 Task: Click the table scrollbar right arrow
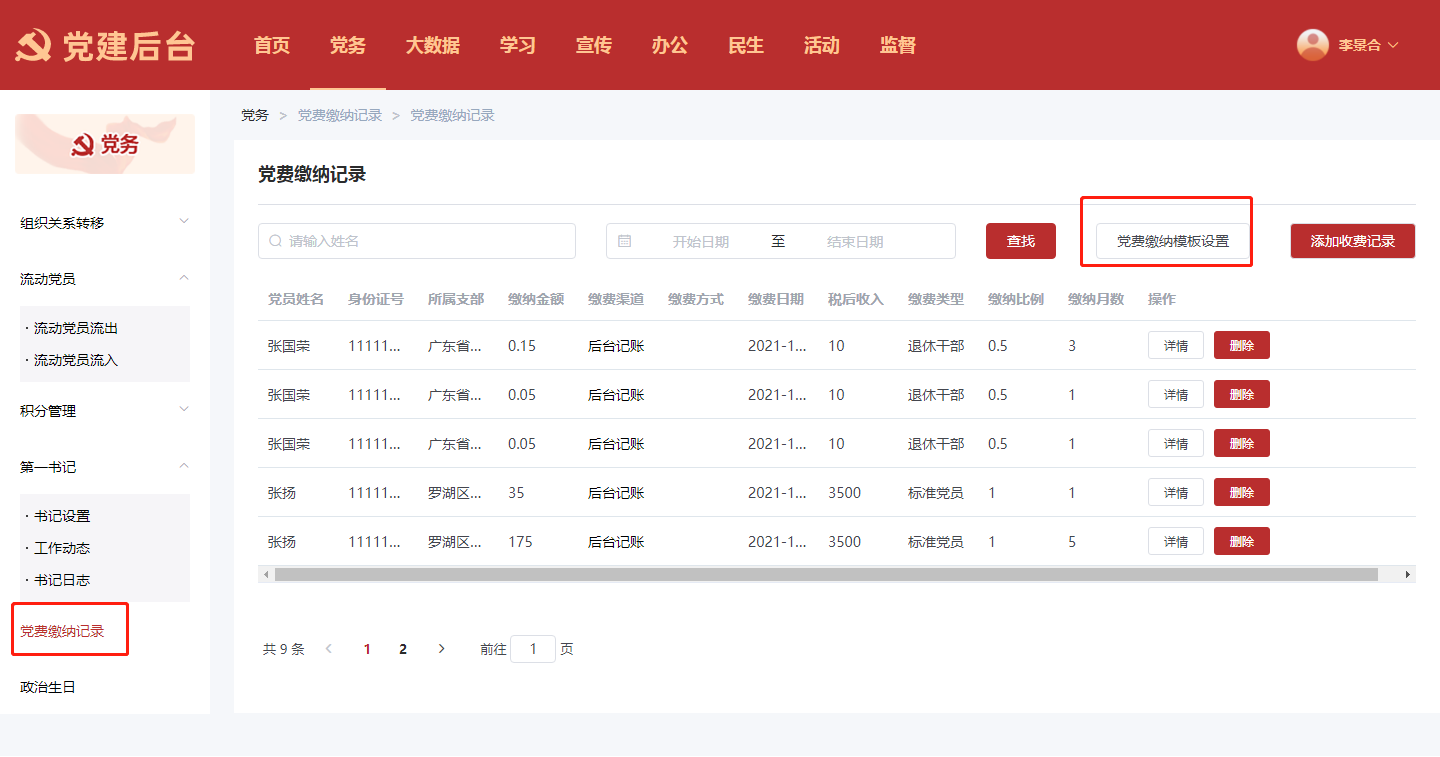tap(1407, 575)
